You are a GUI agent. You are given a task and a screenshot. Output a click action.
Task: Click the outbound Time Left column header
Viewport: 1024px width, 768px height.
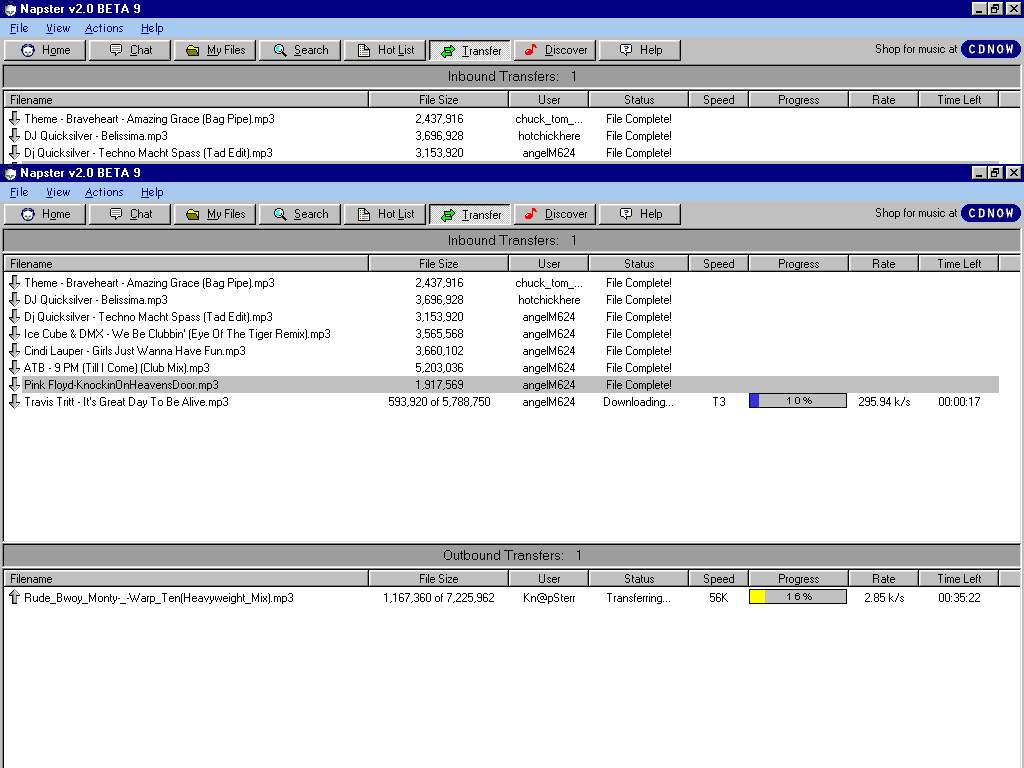[x=959, y=579]
